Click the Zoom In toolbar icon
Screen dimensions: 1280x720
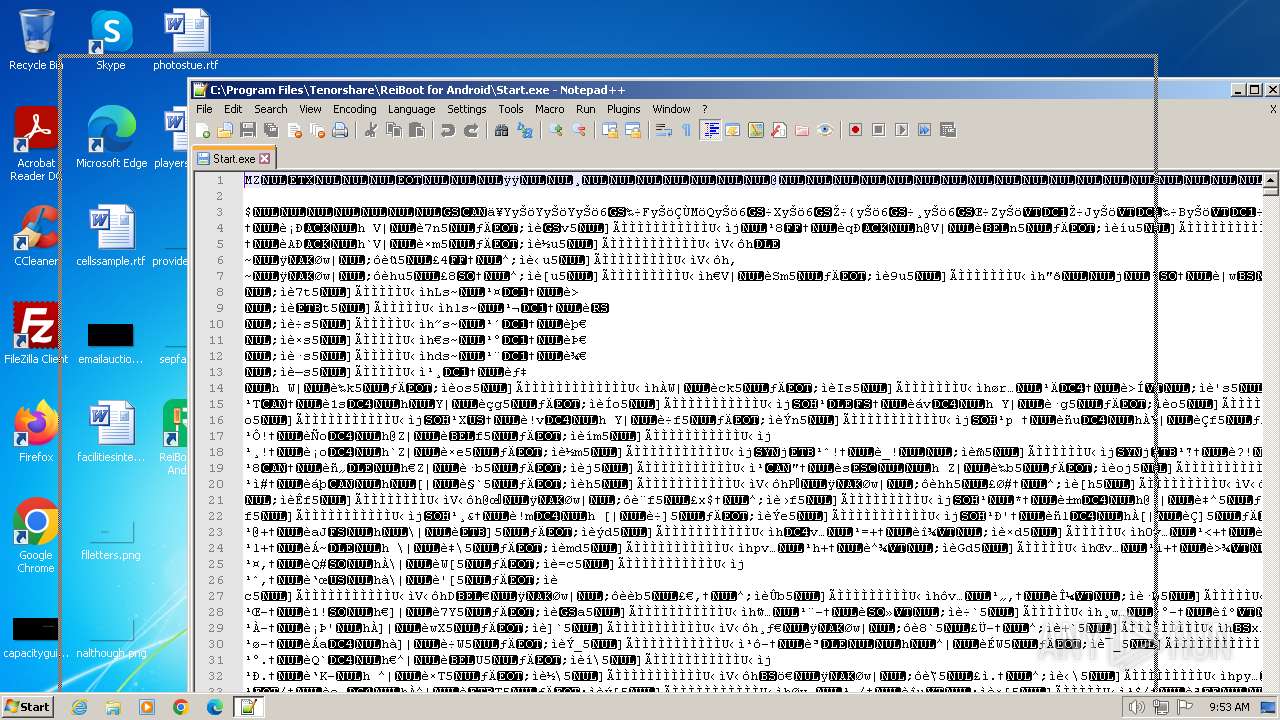click(555, 130)
